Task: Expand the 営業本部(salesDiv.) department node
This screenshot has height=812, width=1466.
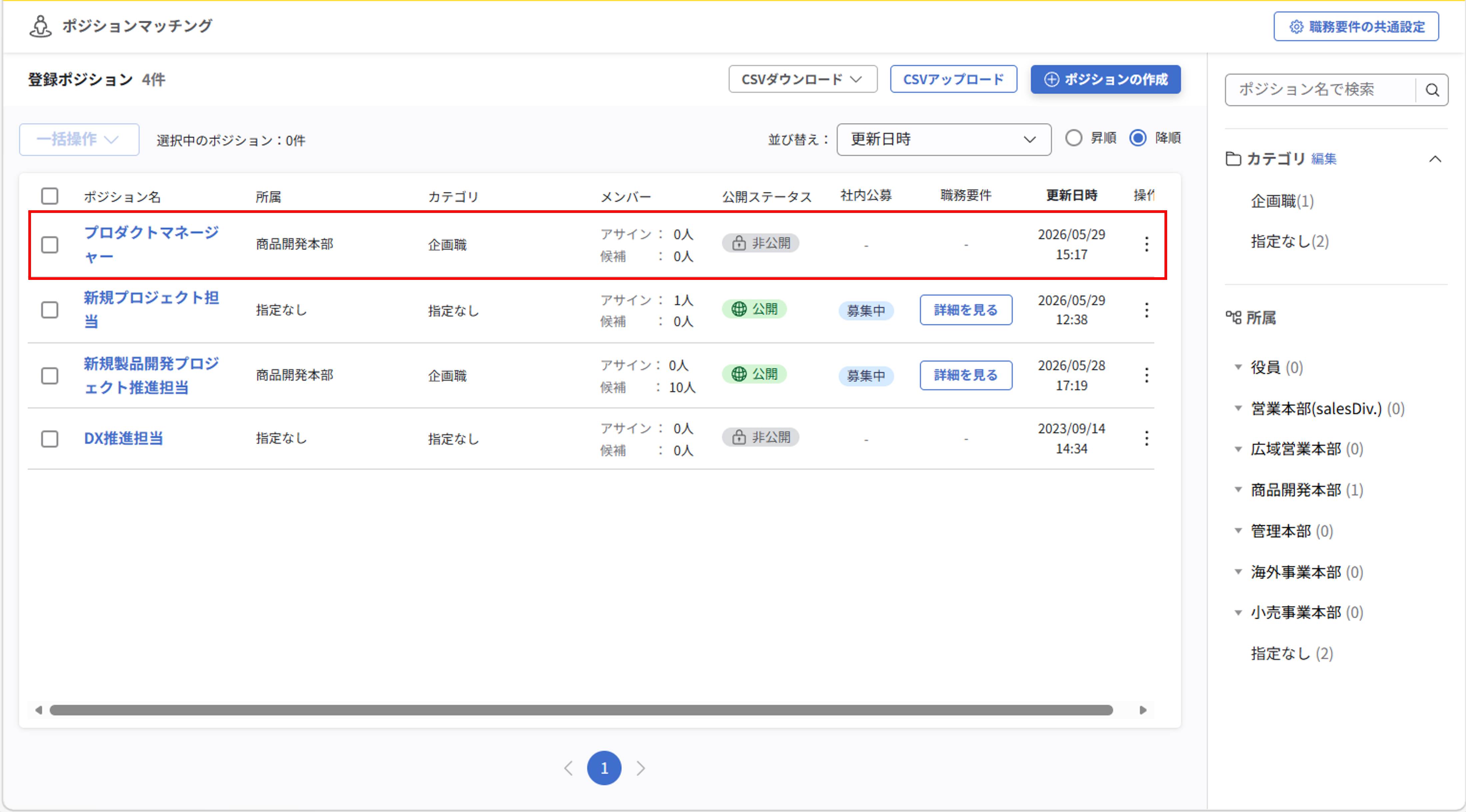Action: tap(1238, 408)
